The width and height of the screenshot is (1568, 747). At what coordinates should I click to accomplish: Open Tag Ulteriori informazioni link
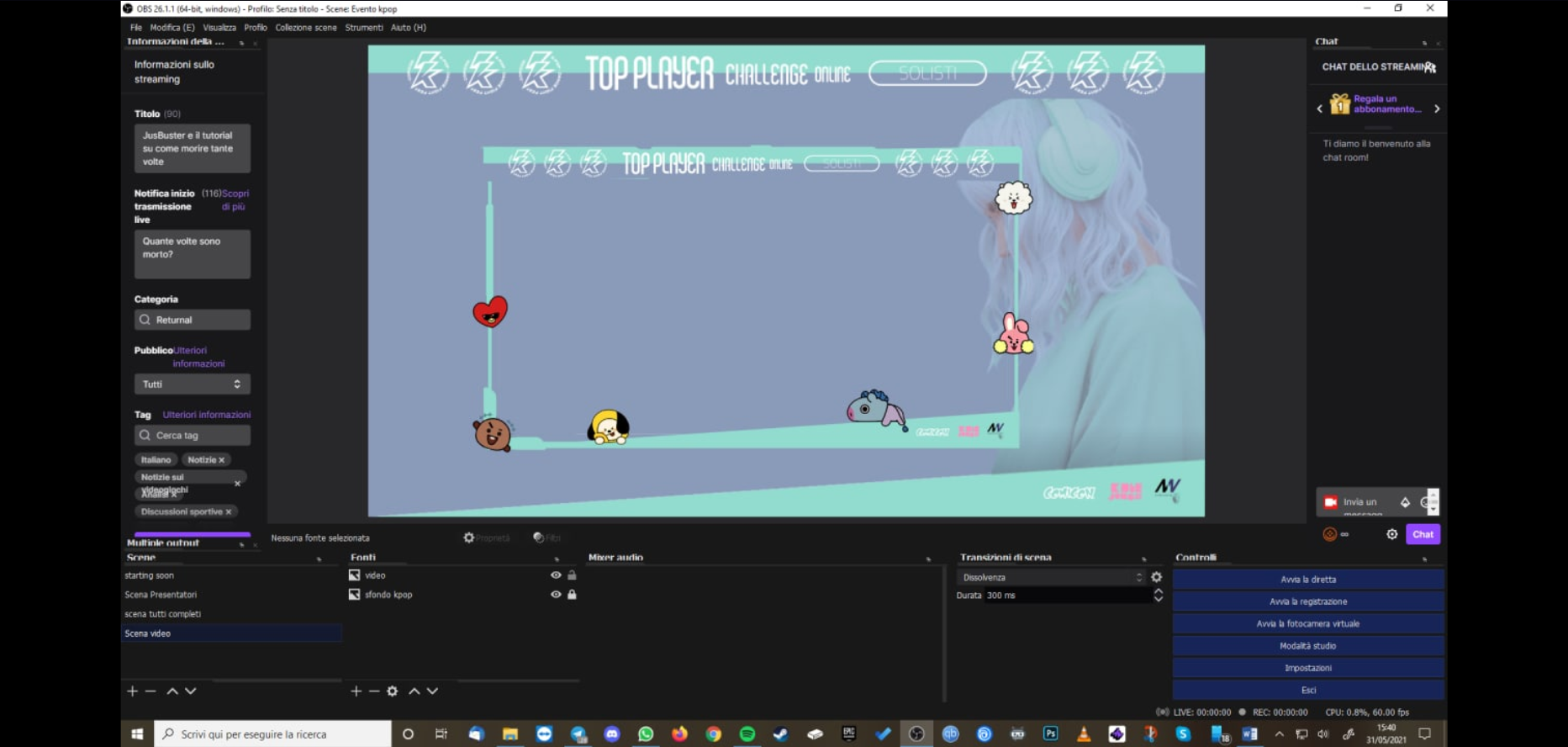[x=207, y=415]
